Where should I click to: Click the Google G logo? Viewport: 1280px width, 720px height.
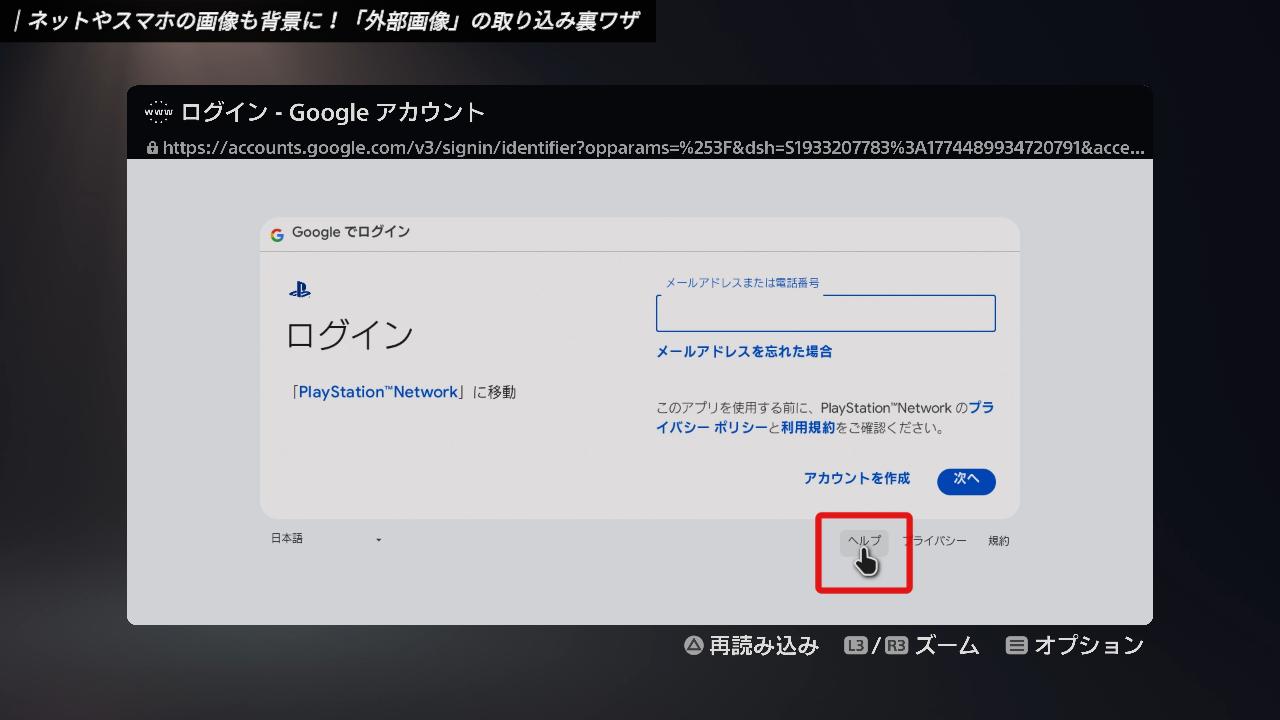tap(277, 234)
